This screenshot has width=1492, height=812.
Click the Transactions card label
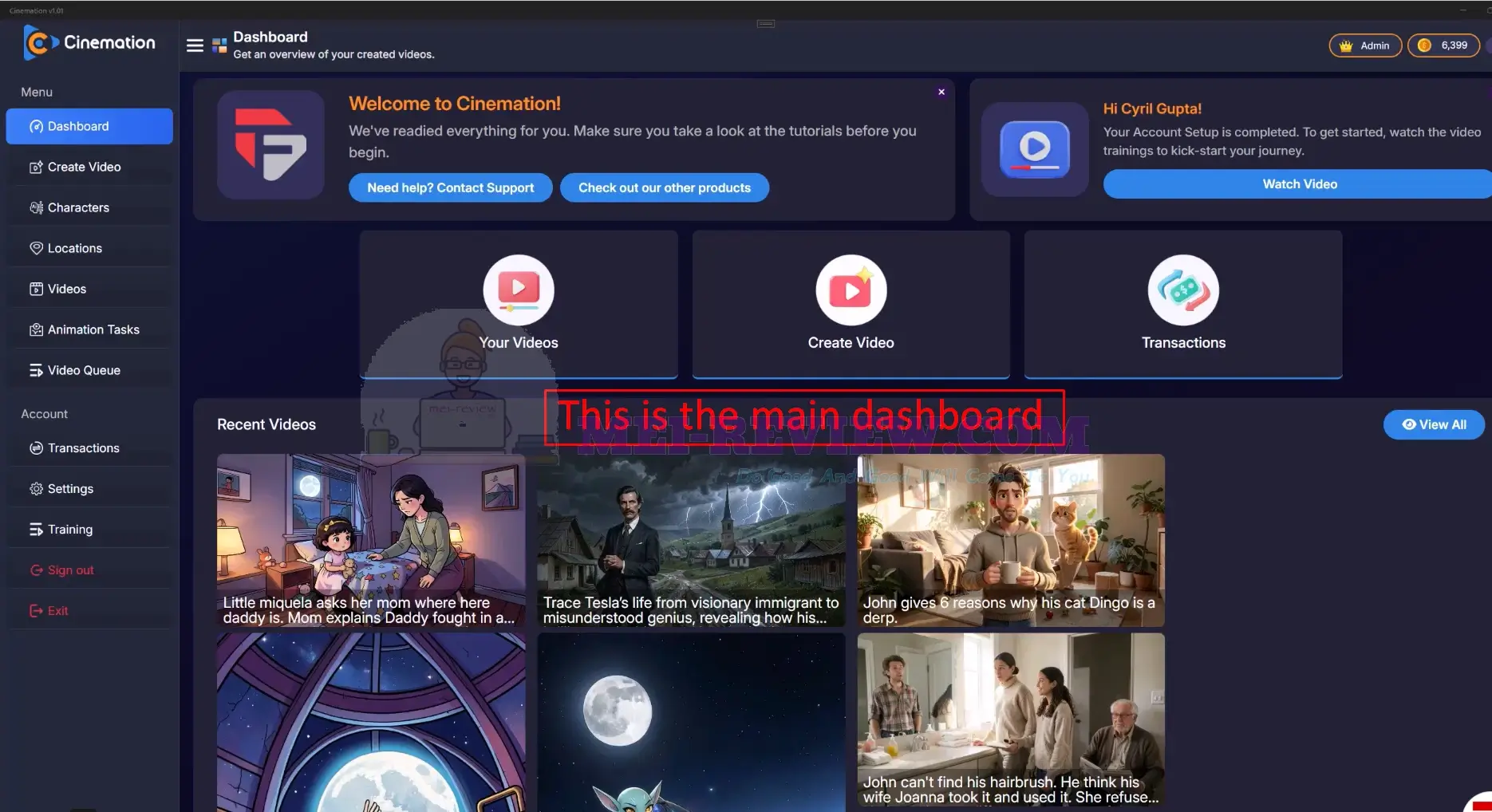coord(1183,343)
